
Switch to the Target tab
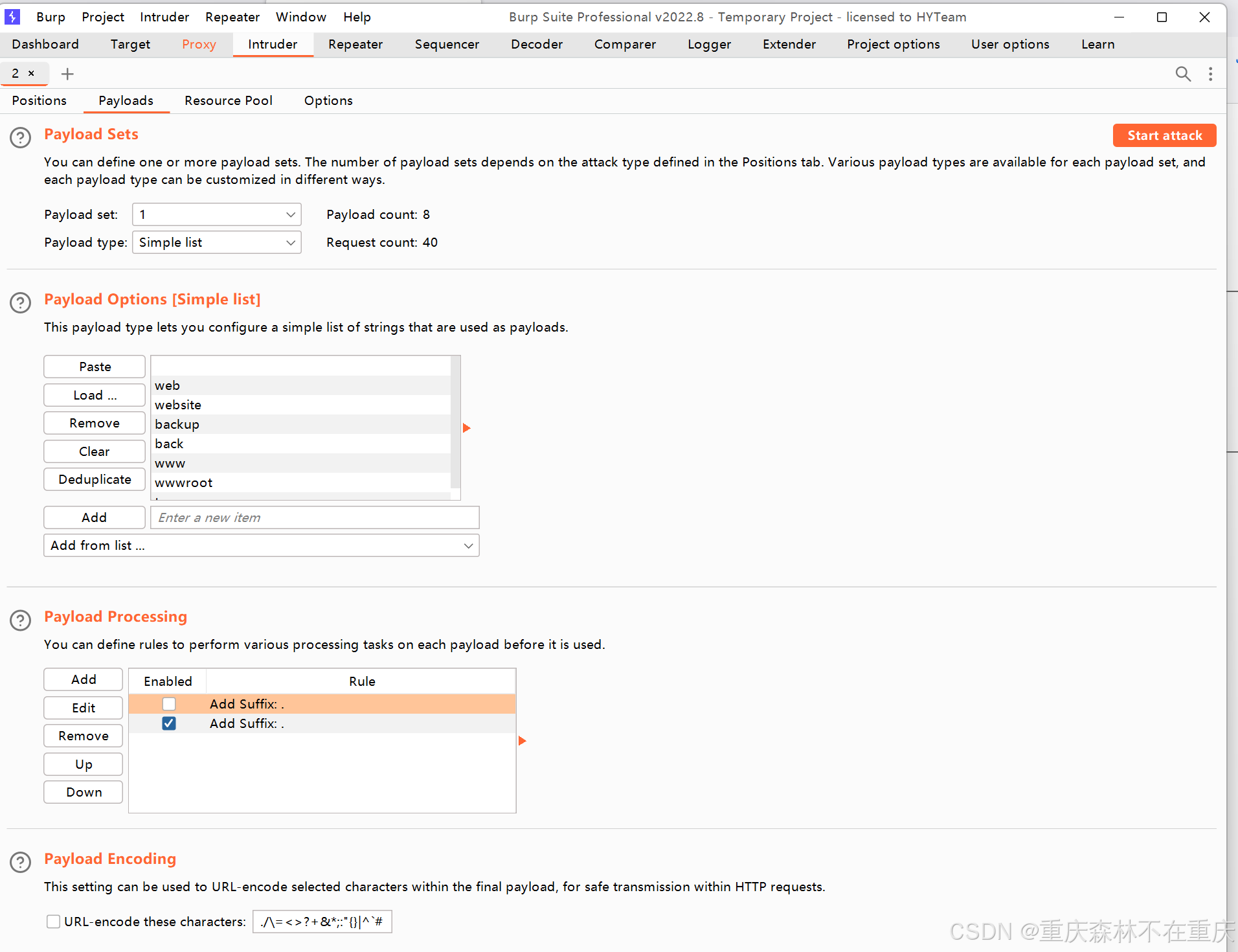130,44
